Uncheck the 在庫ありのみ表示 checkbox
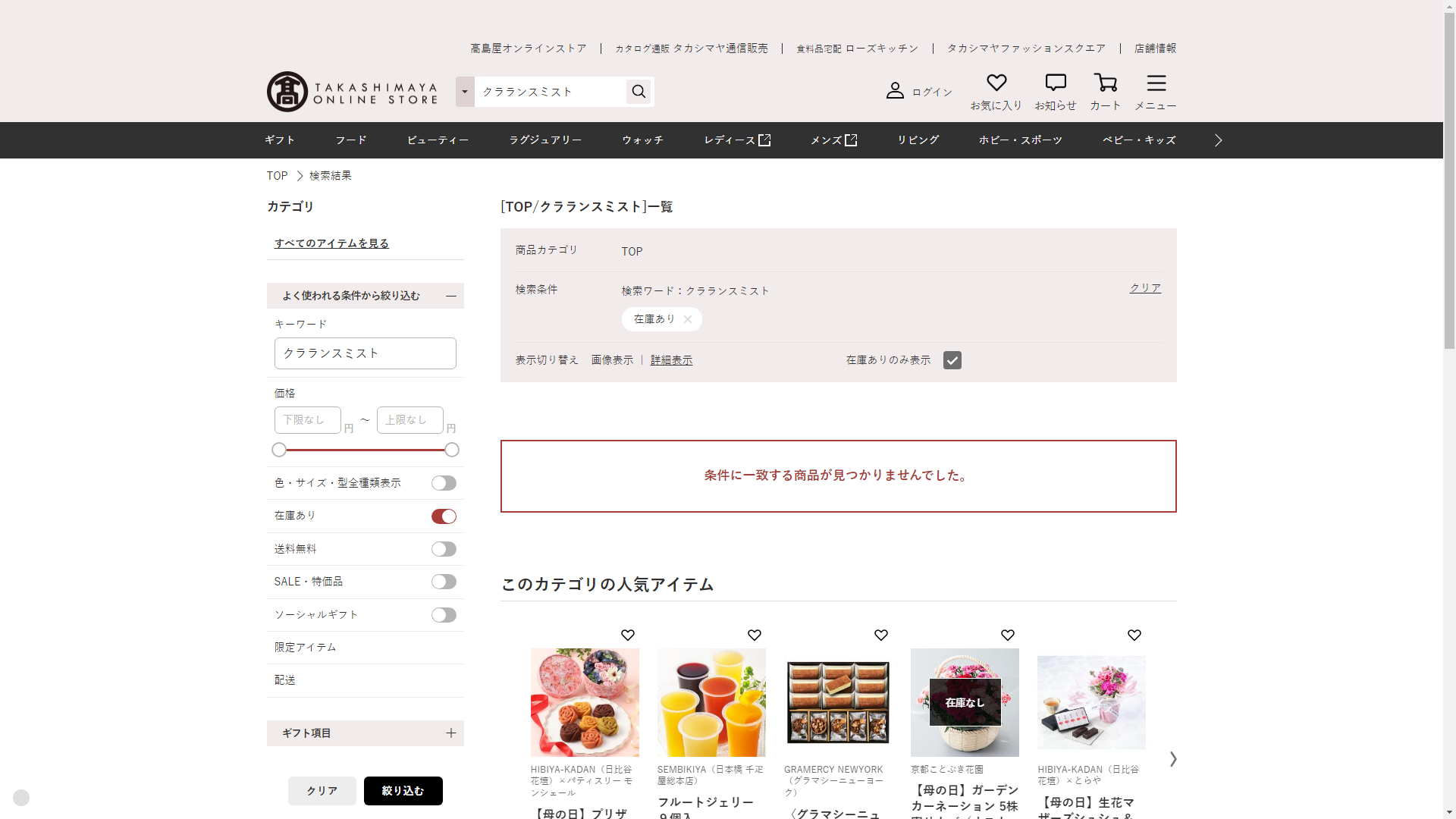Viewport: 1456px width, 819px height. [x=952, y=360]
